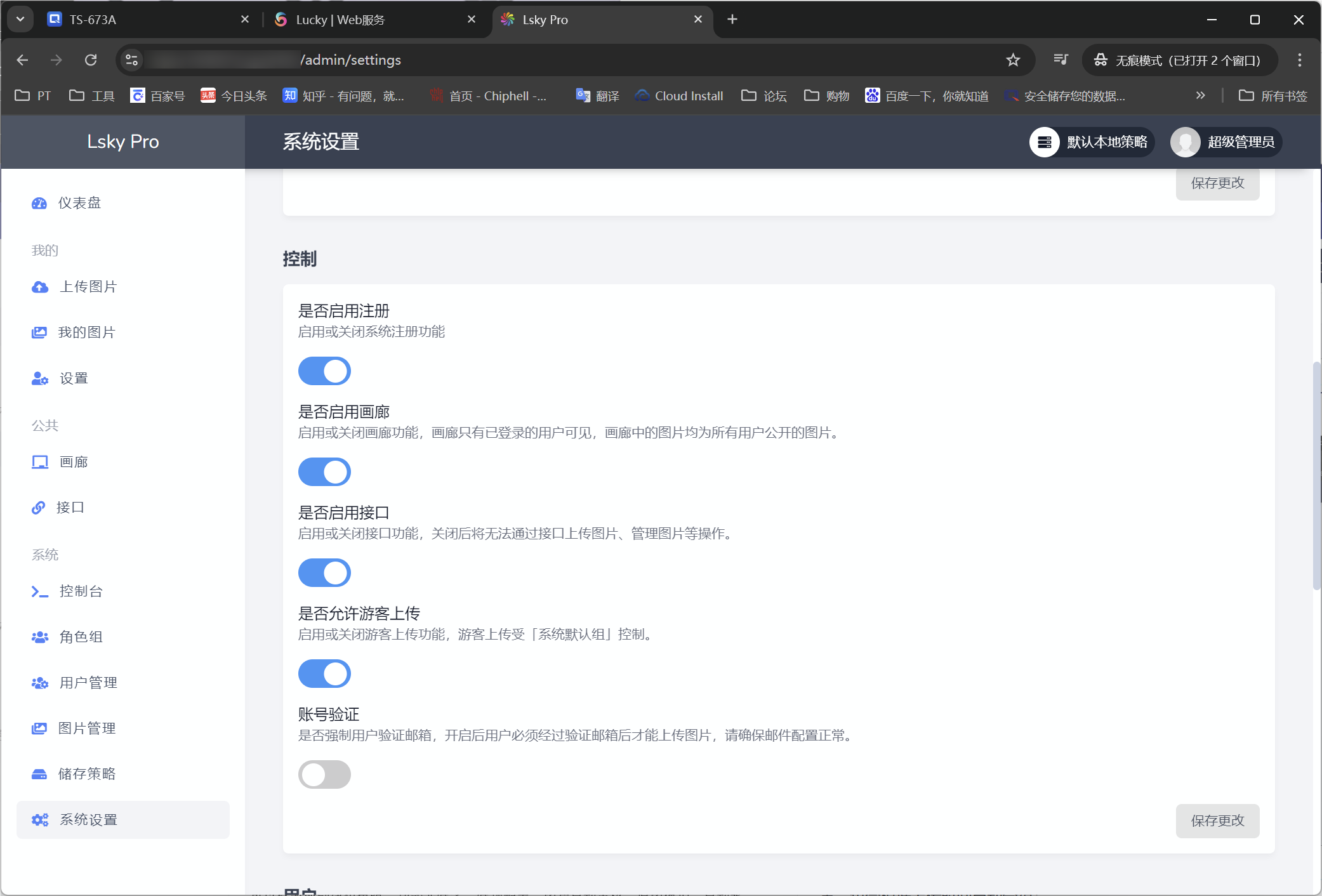Click the 我的图片 images icon
This screenshot has width=1322, height=896.
(x=39, y=333)
